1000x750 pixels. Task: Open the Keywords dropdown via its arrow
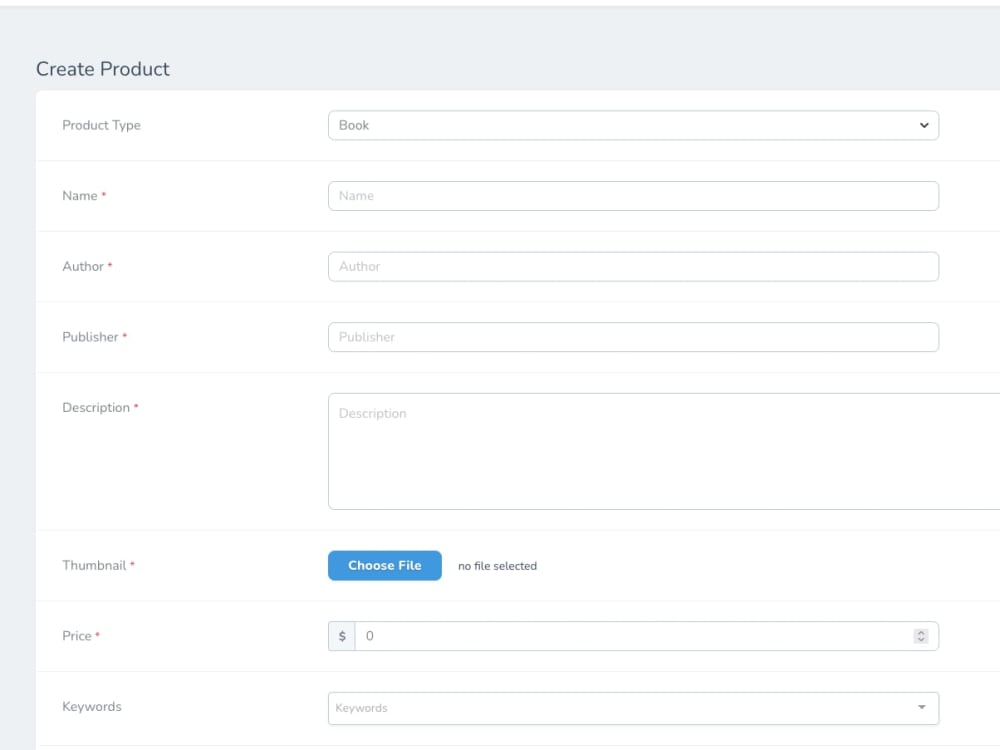[921, 707]
